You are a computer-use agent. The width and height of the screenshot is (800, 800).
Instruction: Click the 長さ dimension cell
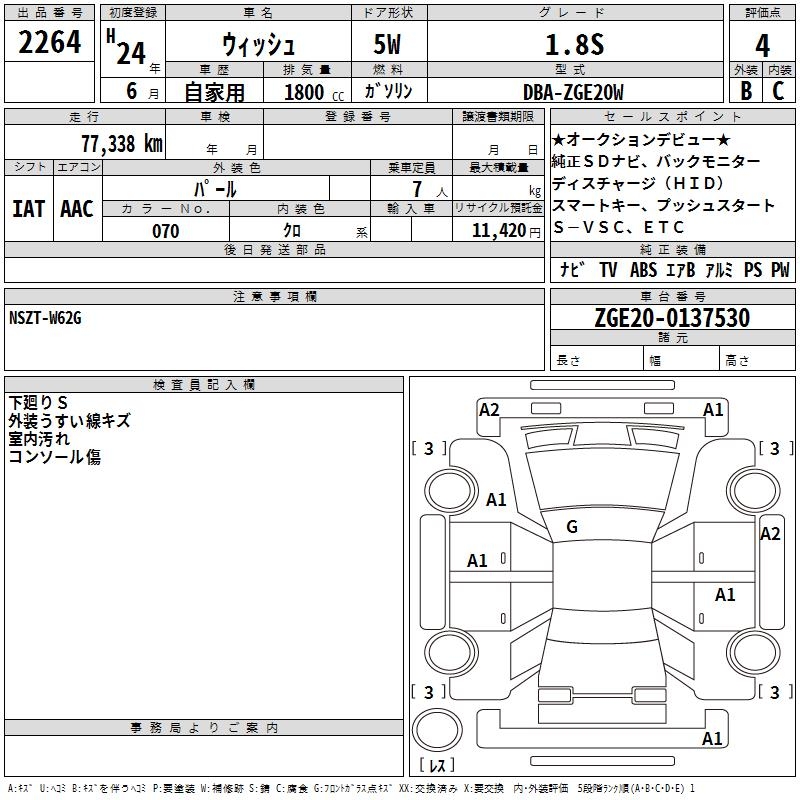597,360
